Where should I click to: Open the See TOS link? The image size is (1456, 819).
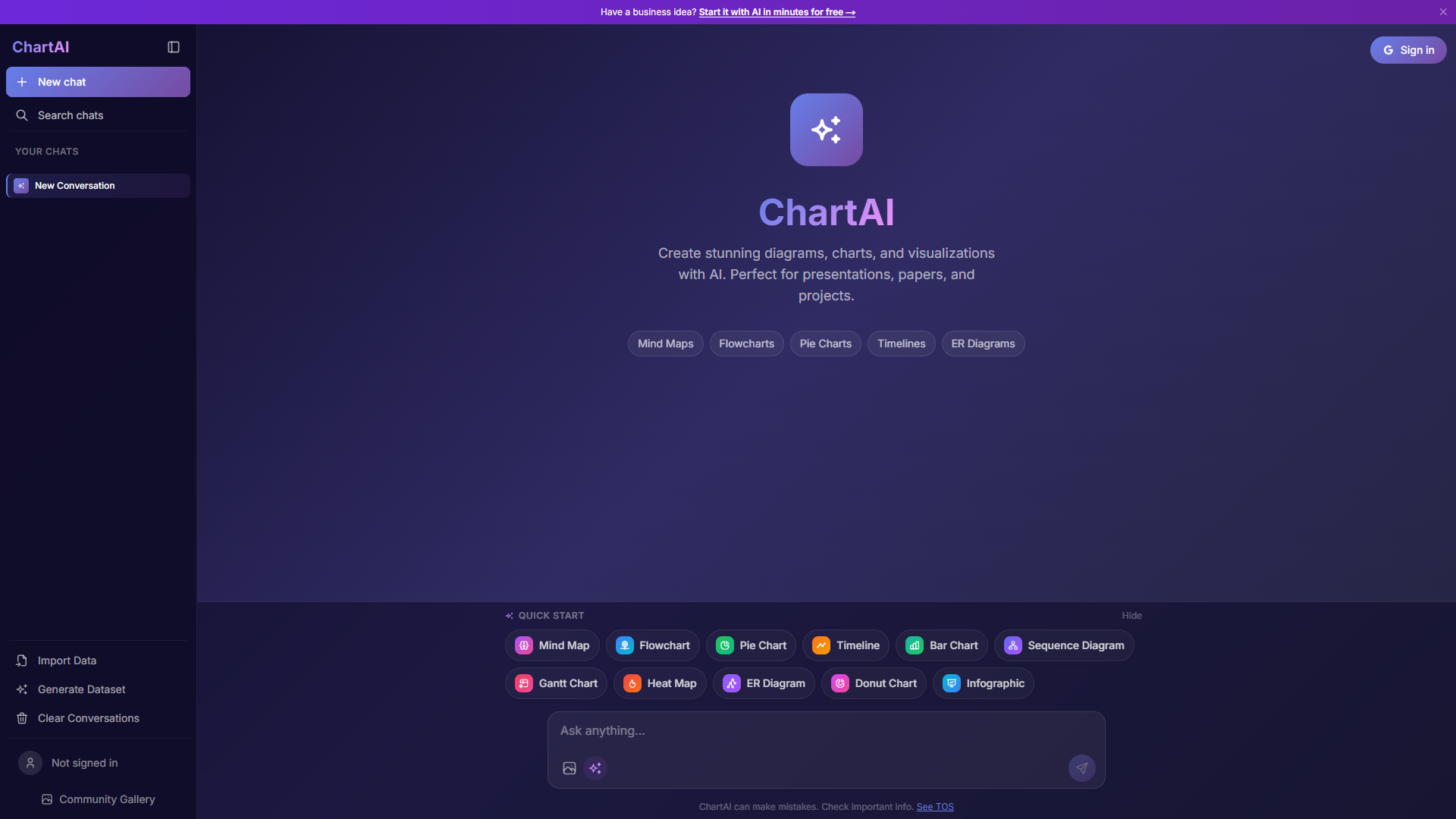[x=935, y=807]
